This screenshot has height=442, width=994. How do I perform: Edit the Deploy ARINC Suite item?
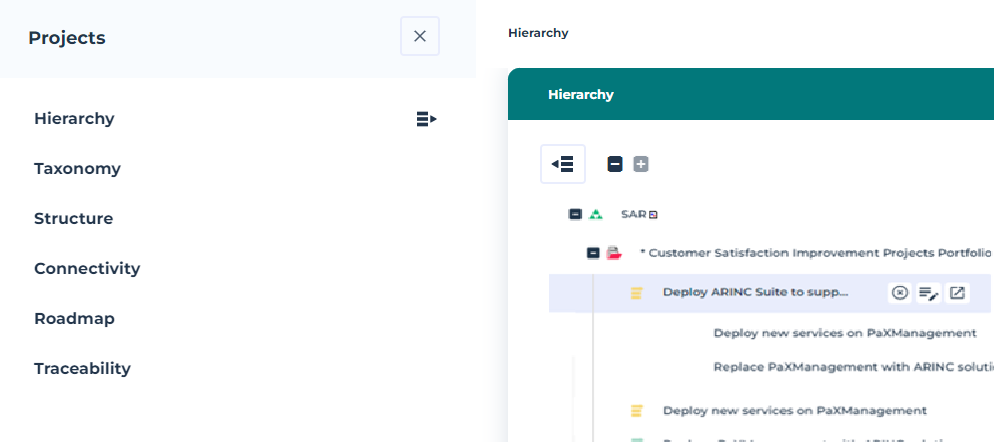928,293
